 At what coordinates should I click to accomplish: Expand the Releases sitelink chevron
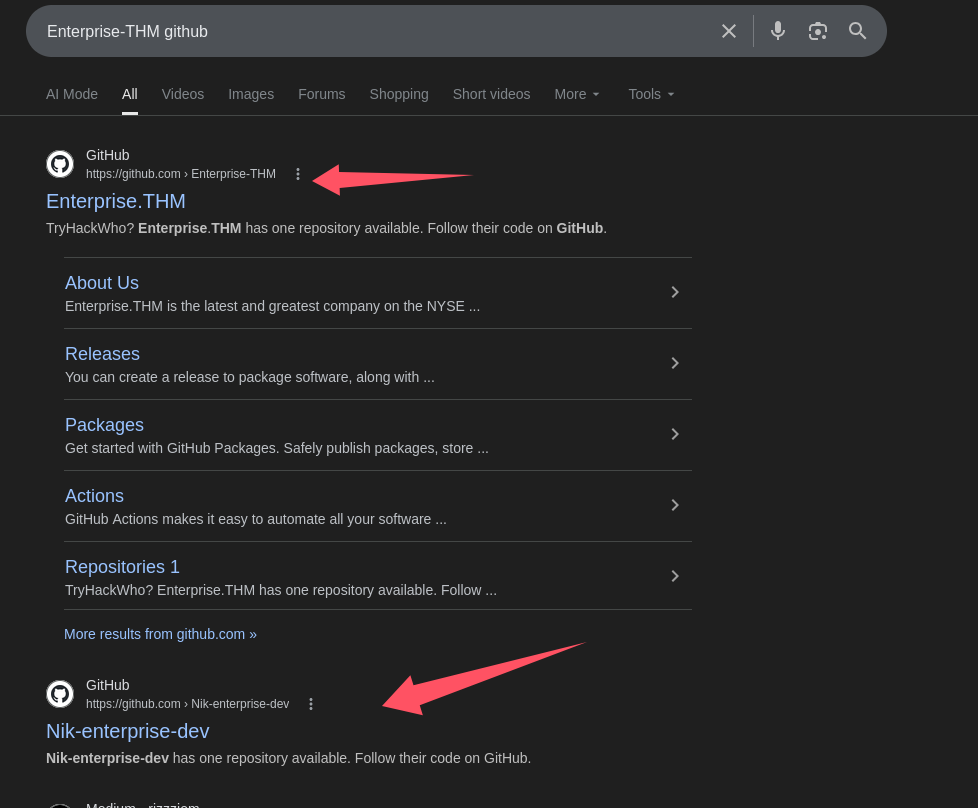pos(675,363)
